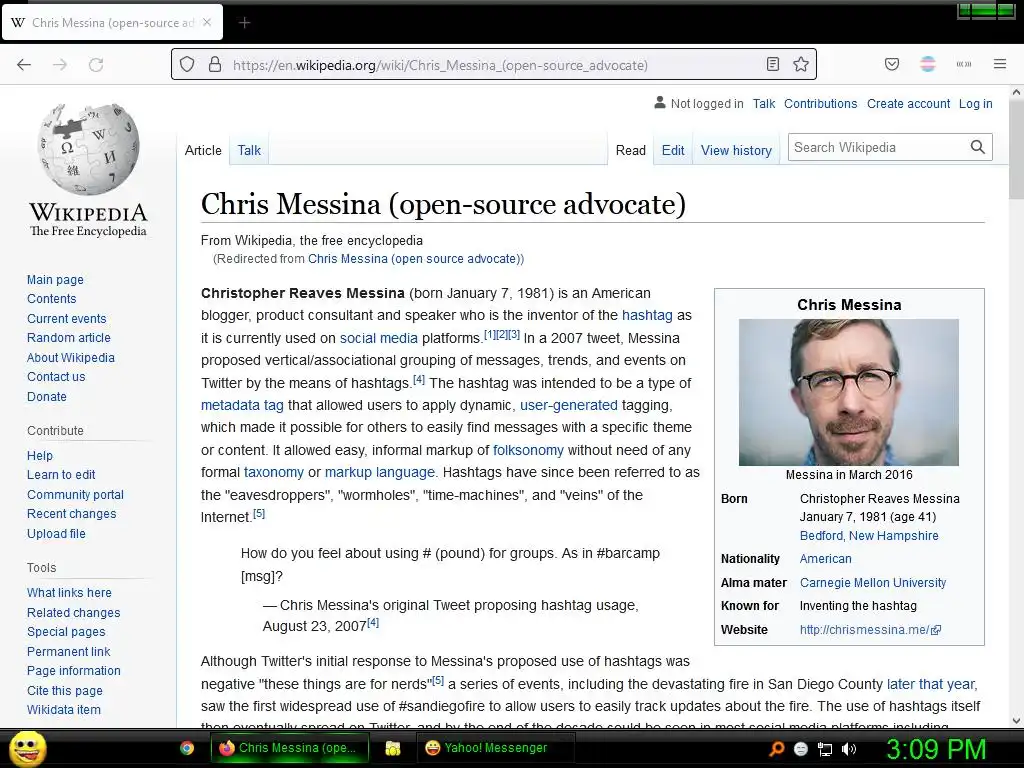1024x768 pixels.
Task: Open the Community portal sidebar link
Action: [x=75, y=494]
